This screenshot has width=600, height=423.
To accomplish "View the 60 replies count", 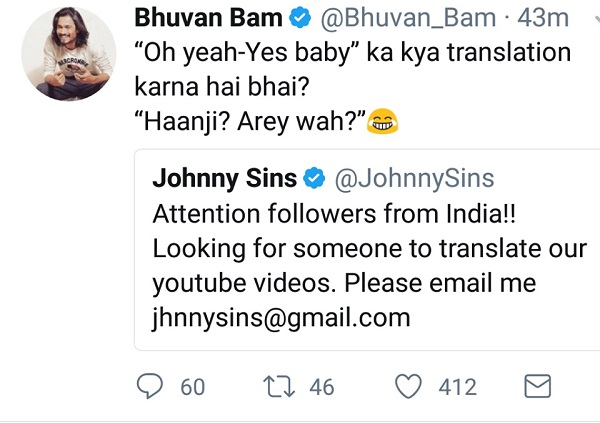I will pyautogui.click(x=193, y=387).
